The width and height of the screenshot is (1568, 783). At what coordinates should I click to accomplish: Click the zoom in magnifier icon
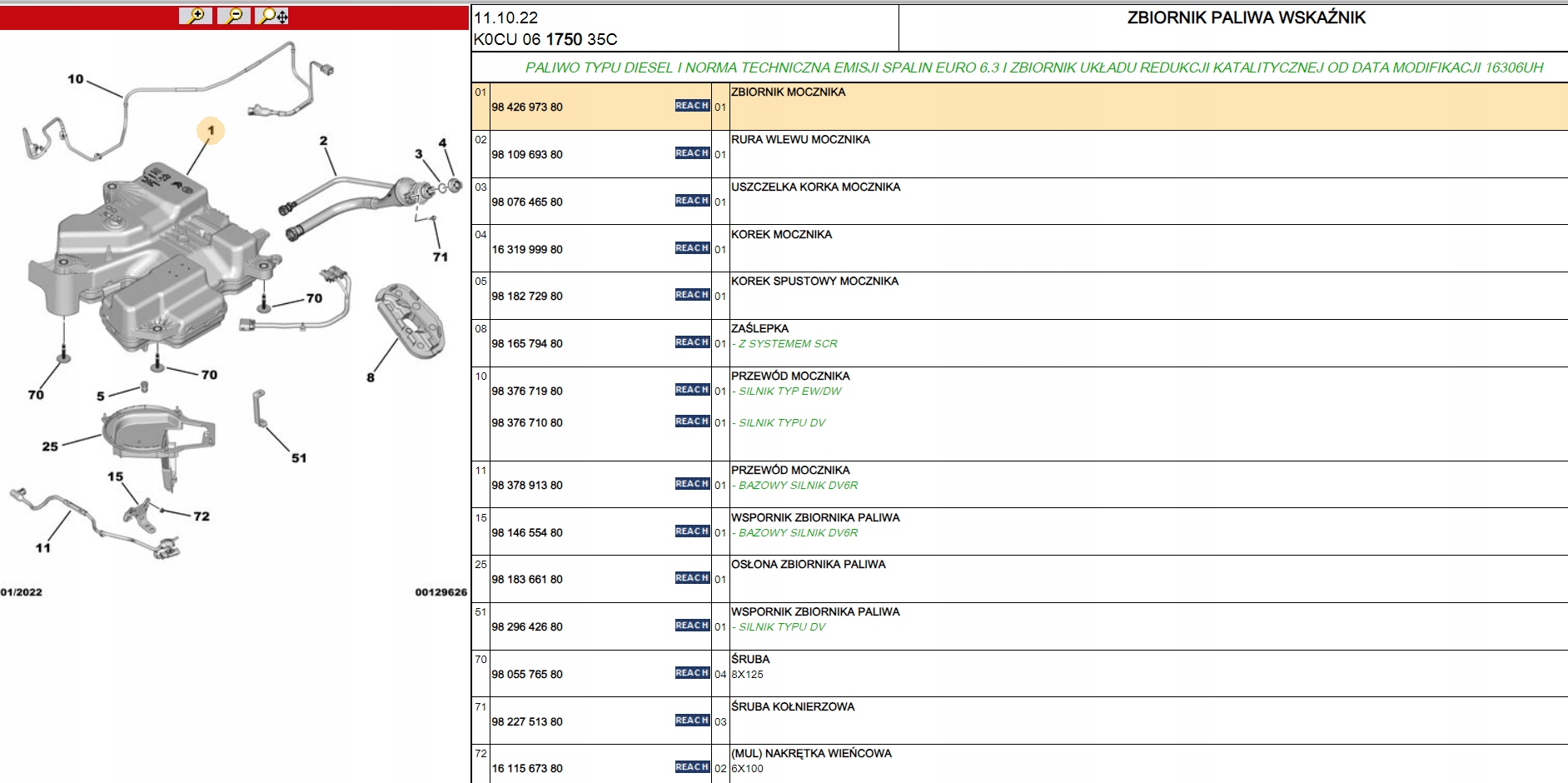[x=196, y=16]
